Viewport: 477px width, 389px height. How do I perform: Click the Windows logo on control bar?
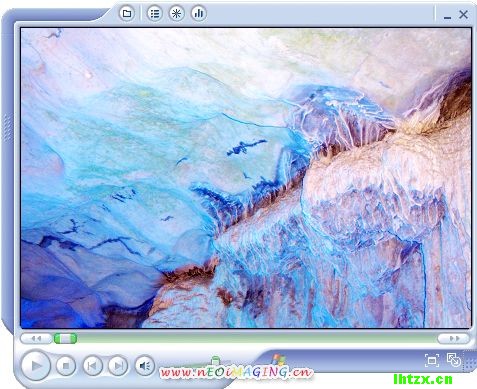point(278,360)
